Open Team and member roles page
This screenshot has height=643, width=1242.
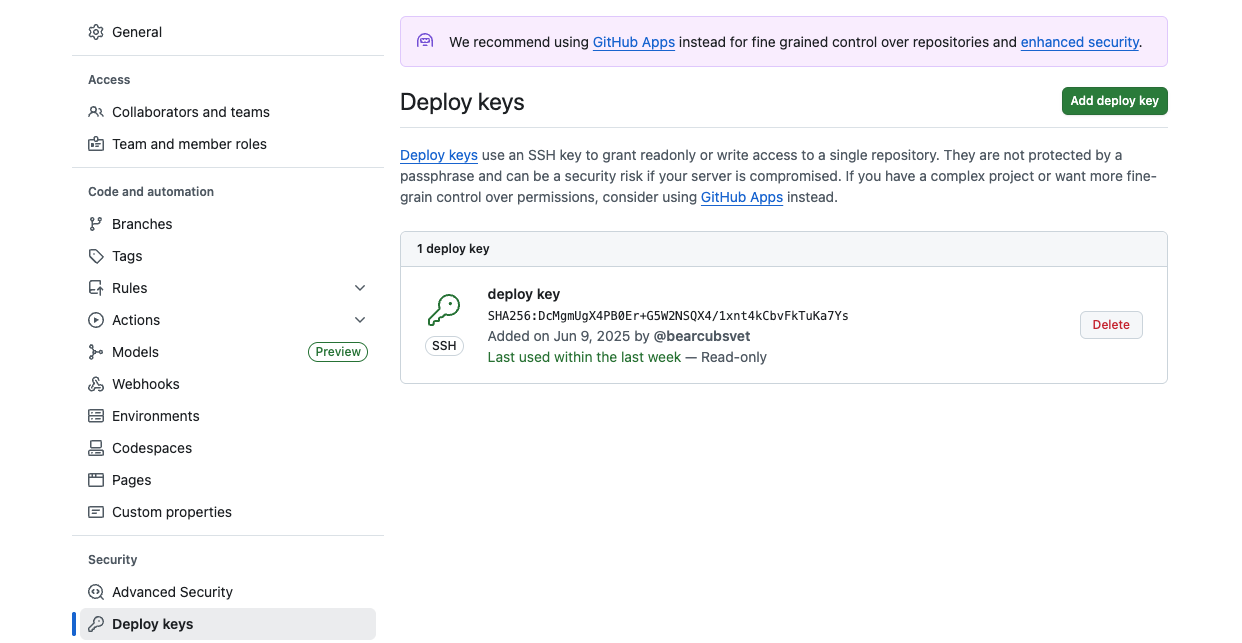pos(189,144)
